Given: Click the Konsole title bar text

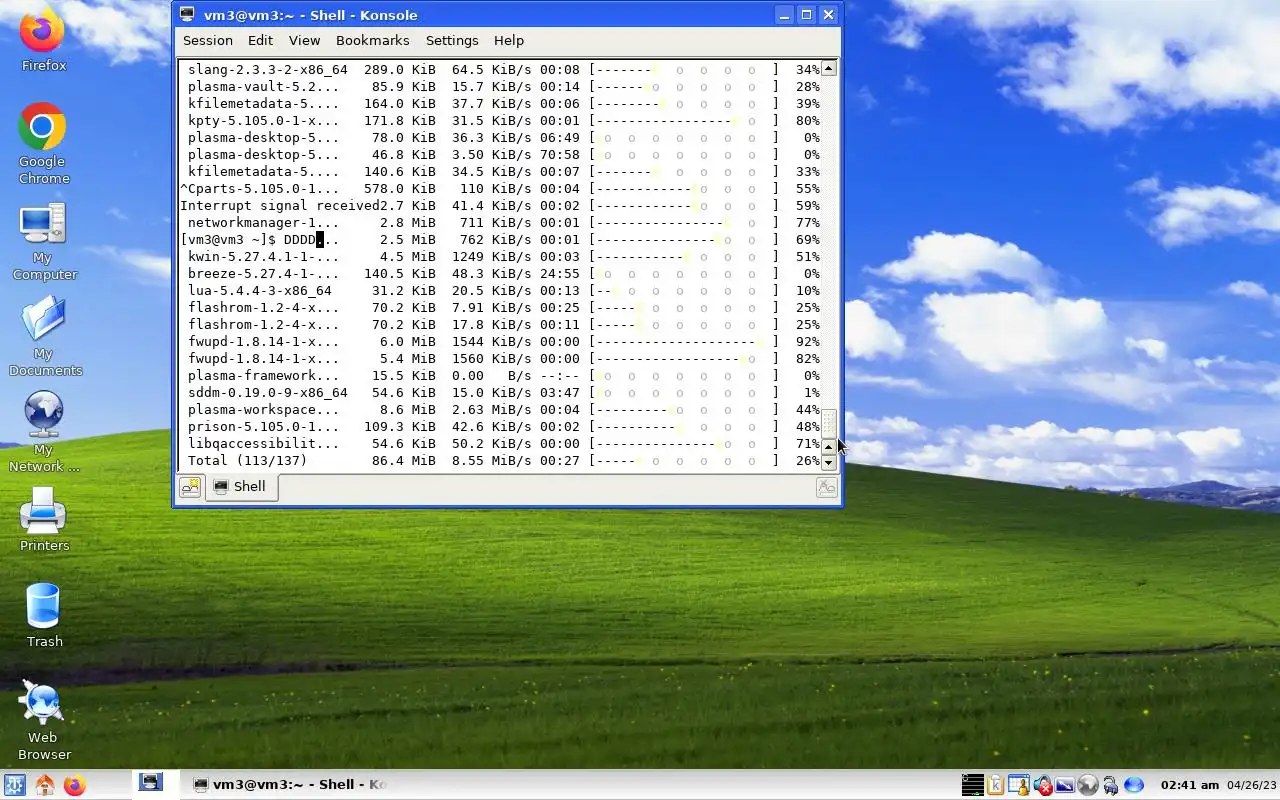Looking at the screenshot, I should point(310,15).
